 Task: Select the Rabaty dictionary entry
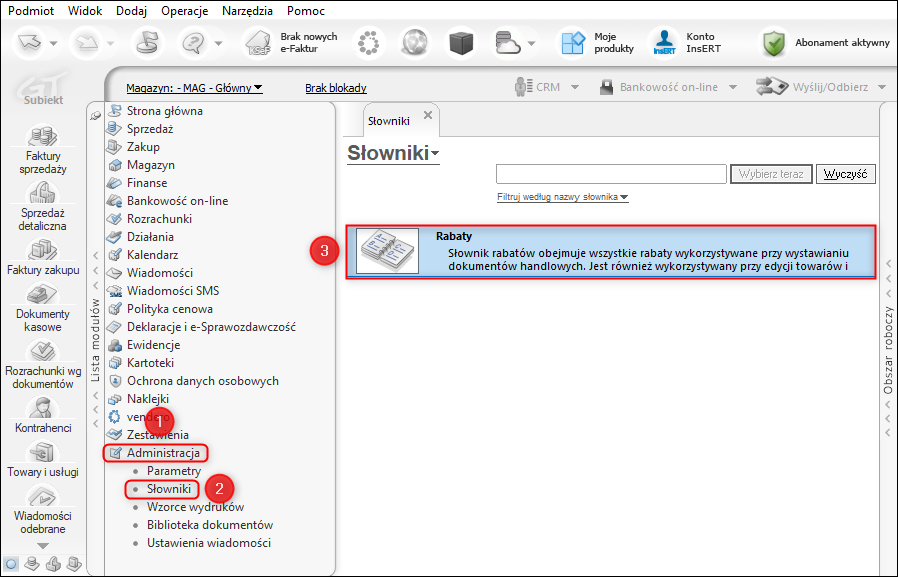pyautogui.click(x=611, y=252)
